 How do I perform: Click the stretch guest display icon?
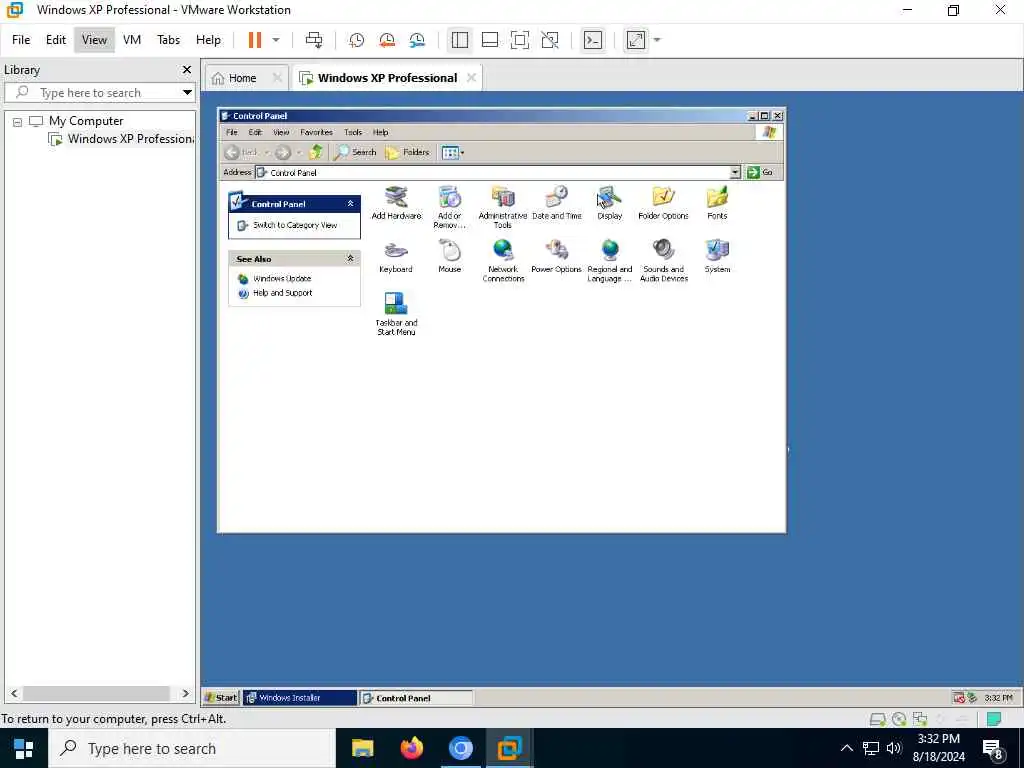(x=636, y=40)
